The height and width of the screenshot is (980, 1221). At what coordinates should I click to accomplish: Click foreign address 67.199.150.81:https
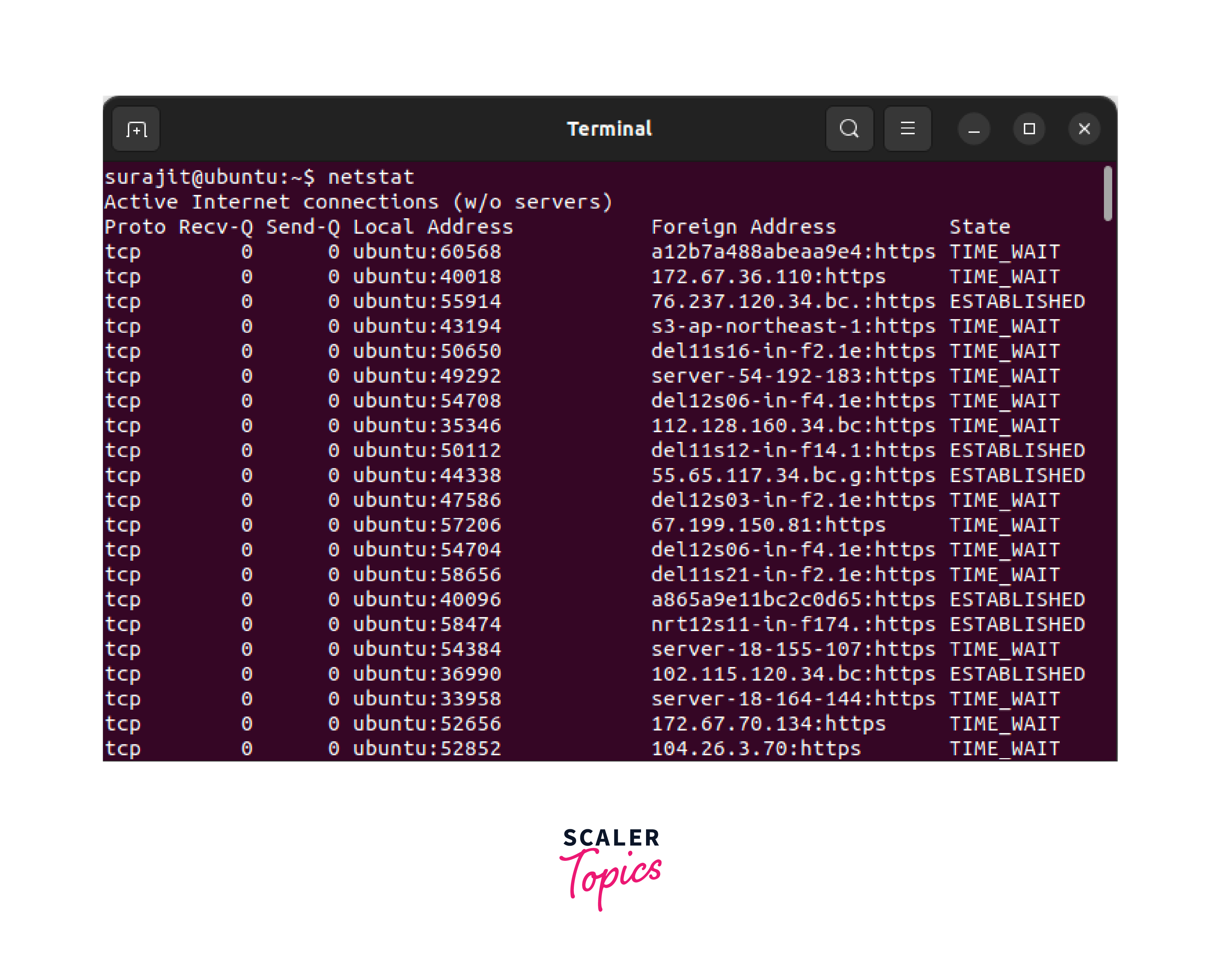[x=769, y=526]
